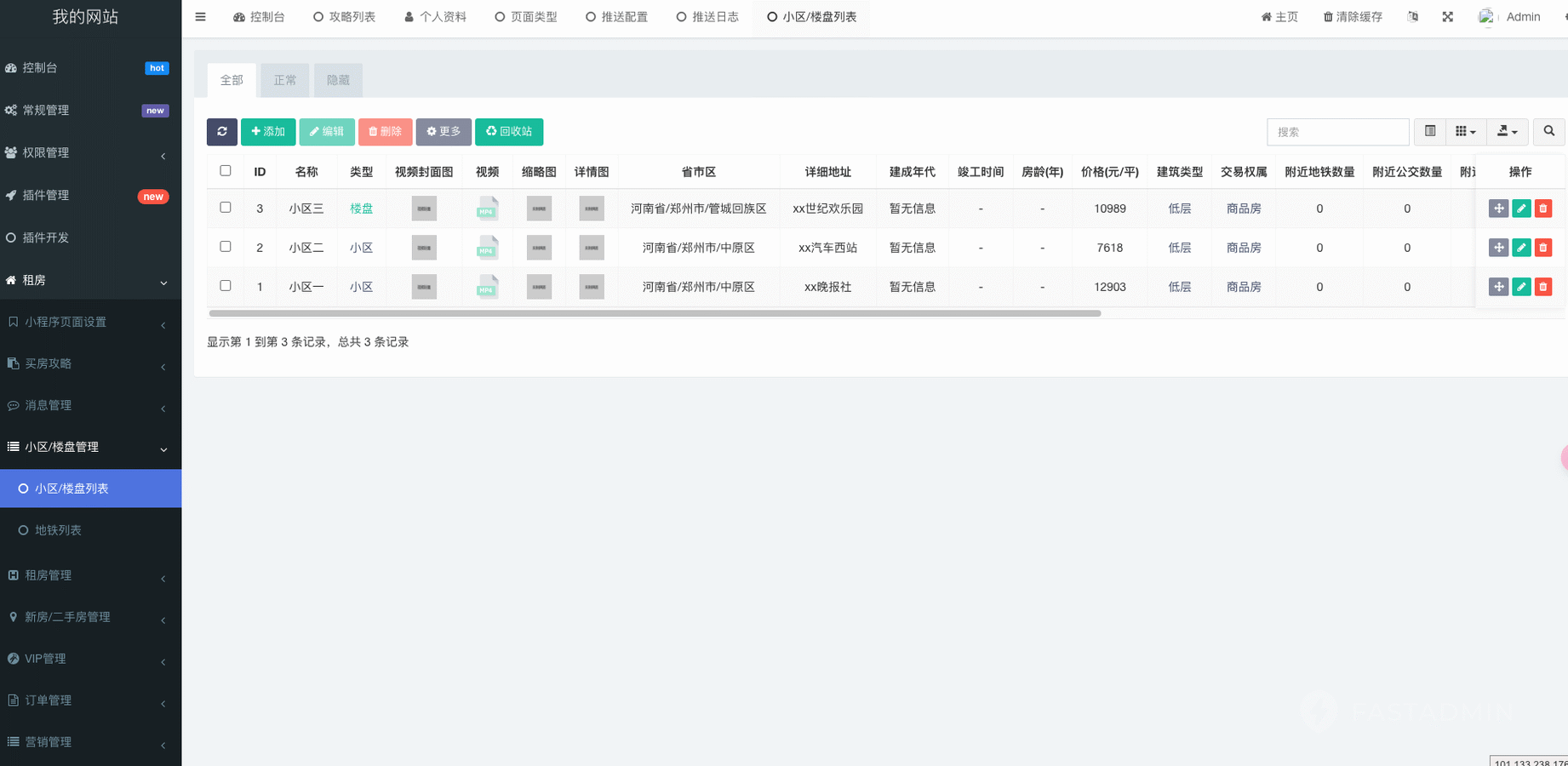Tick the checkbox for row ID 3
Screen dimensions: 1568x766
(226, 208)
